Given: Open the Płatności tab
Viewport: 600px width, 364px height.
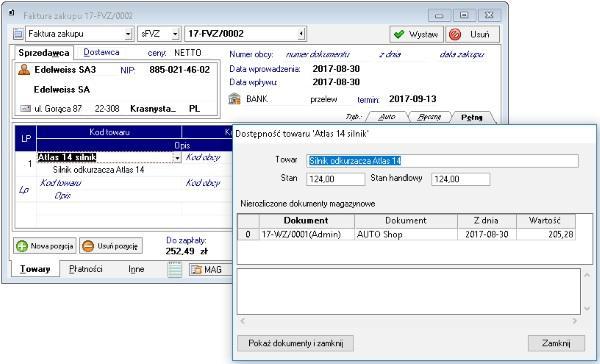Looking at the screenshot, I should 86,269.
